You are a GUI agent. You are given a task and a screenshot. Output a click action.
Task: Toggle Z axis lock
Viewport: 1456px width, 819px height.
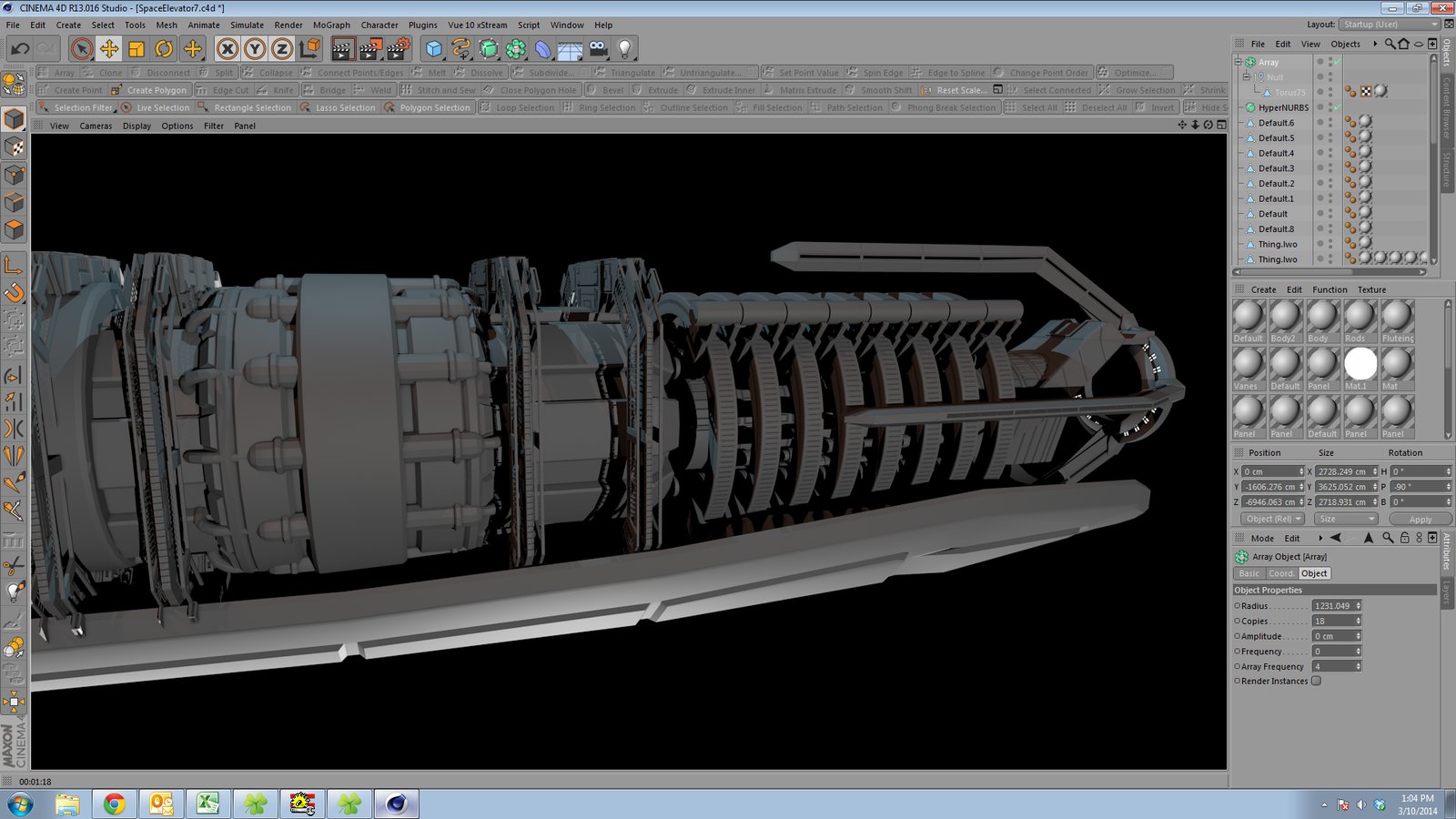pos(282,48)
